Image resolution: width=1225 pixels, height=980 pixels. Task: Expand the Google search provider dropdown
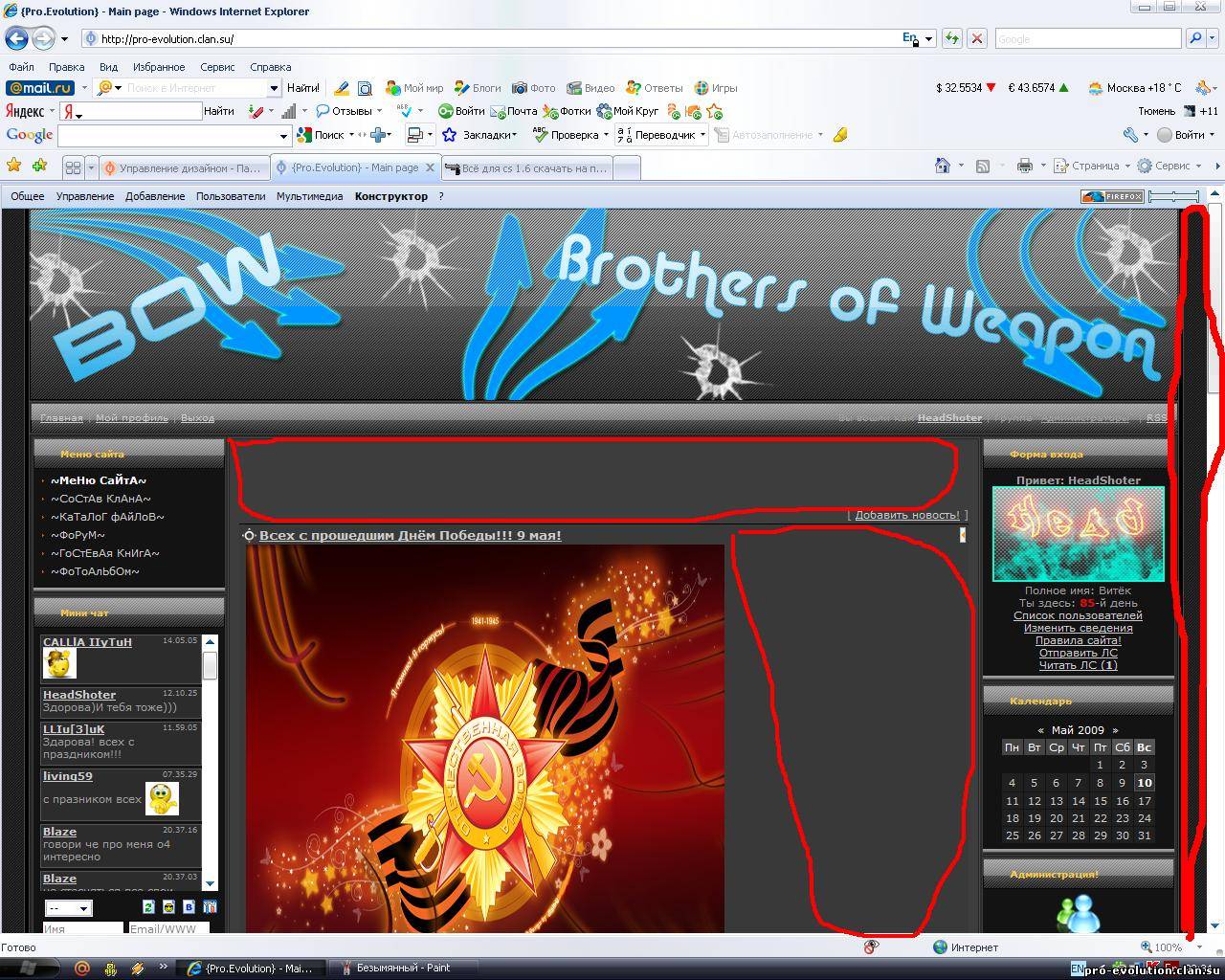[1213, 38]
